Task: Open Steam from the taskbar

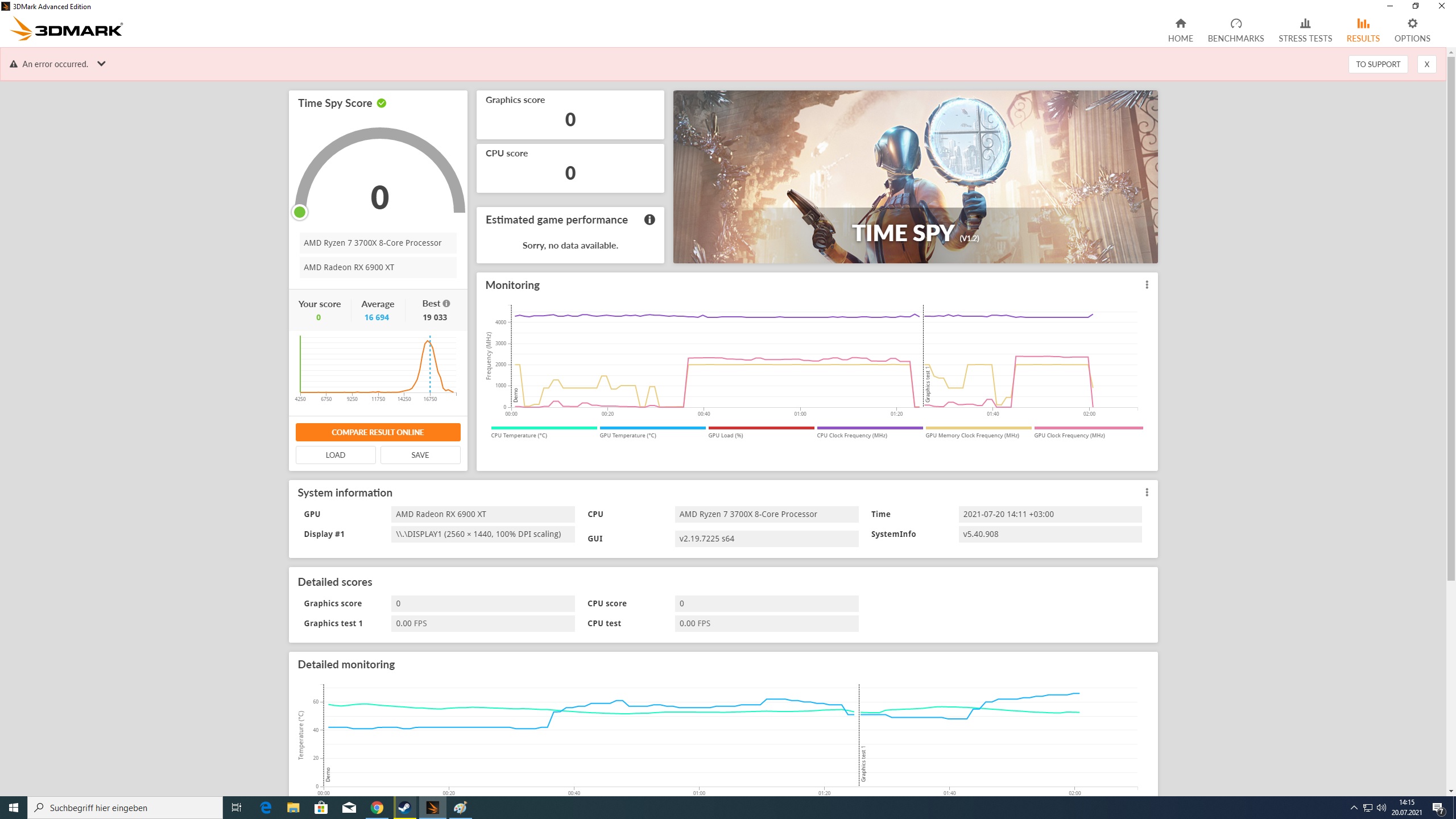Action: (x=405, y=808)
